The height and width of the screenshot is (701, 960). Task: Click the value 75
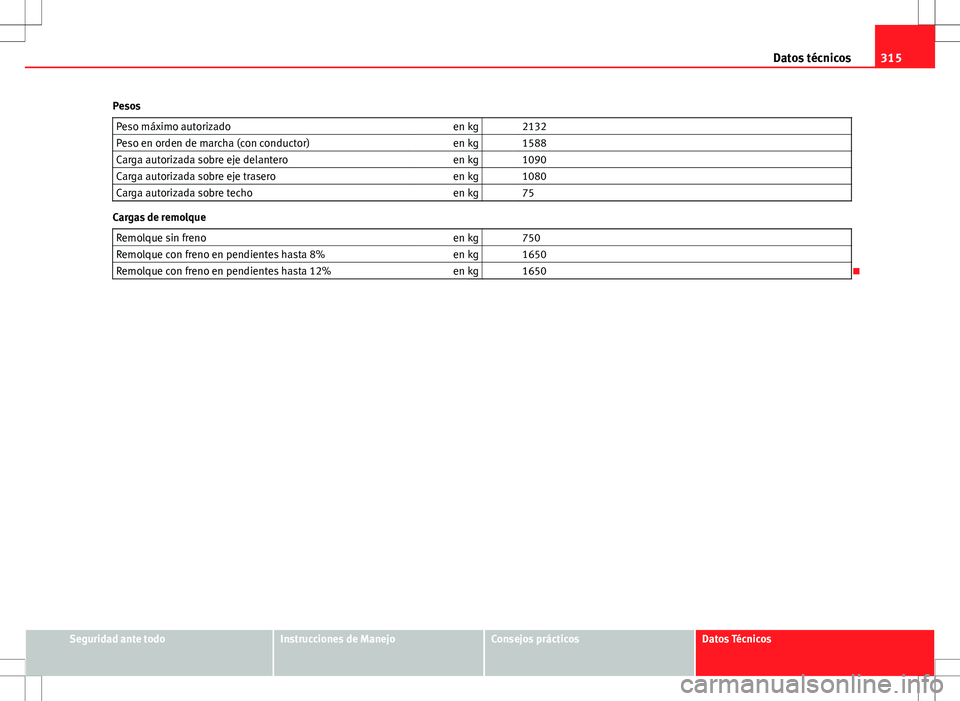[528, 193]
